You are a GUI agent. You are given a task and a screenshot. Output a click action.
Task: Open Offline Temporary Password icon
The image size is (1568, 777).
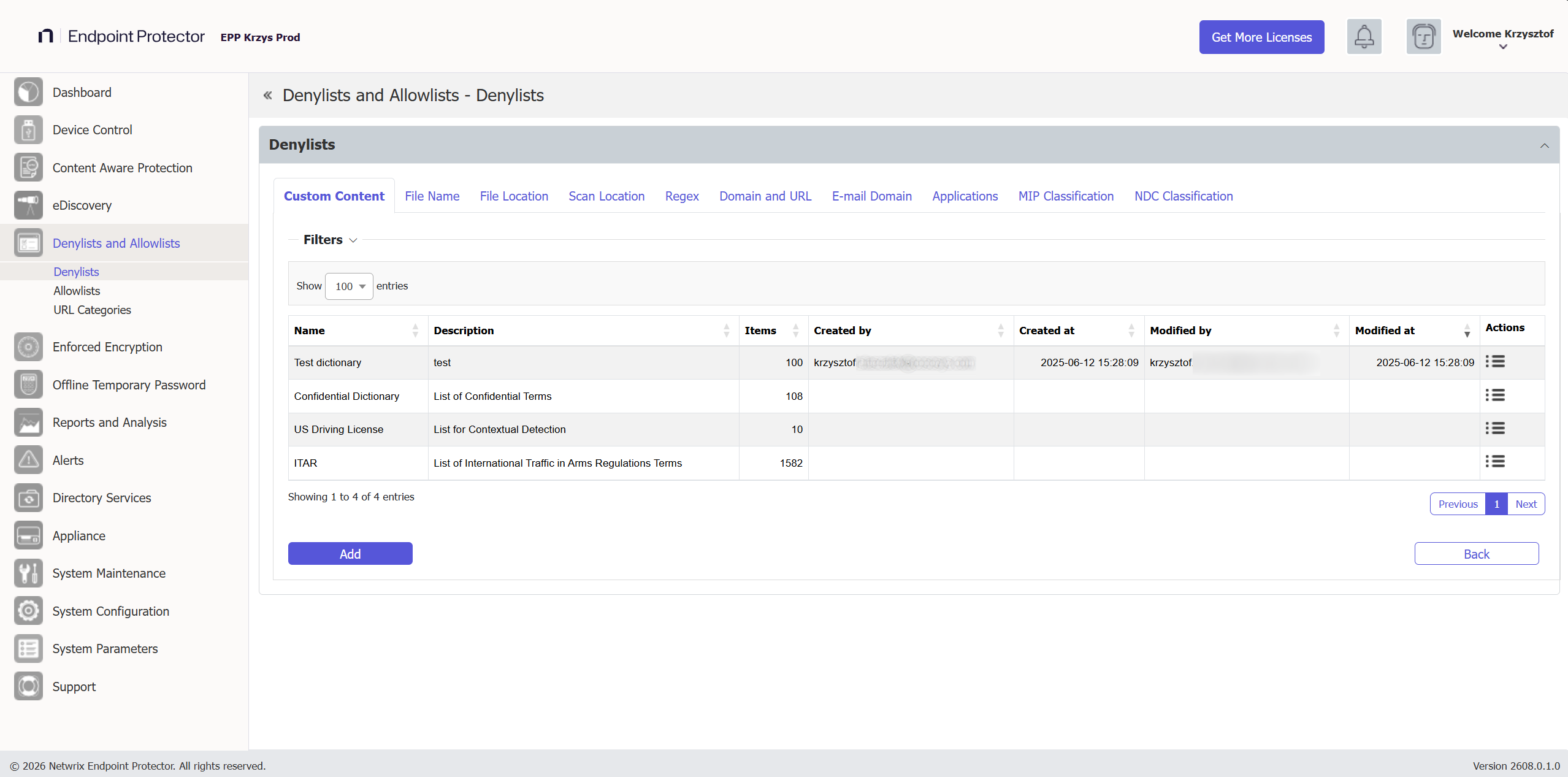tap(28, 385)
